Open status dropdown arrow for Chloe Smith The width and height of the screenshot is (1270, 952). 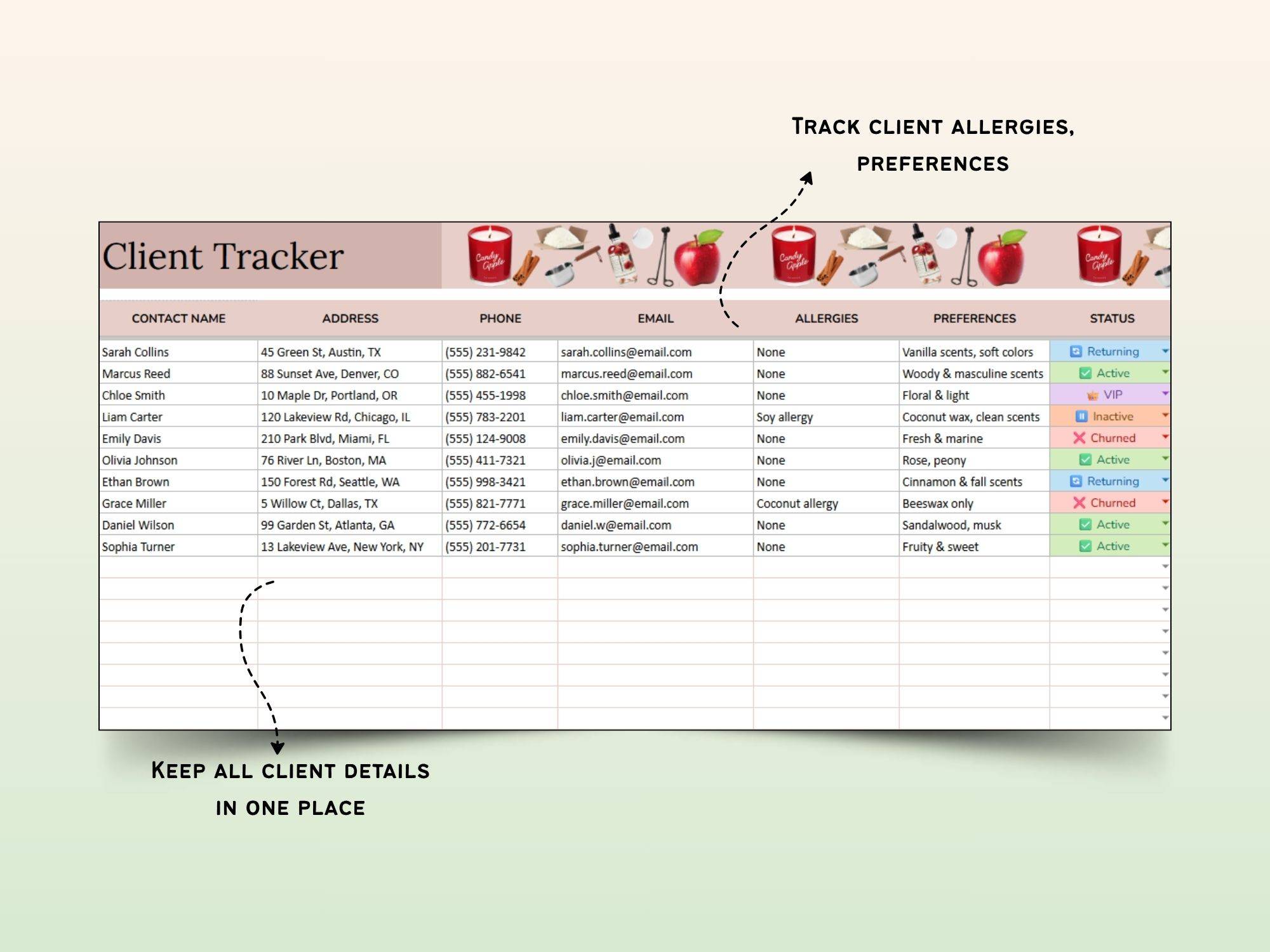(1165, 393)
